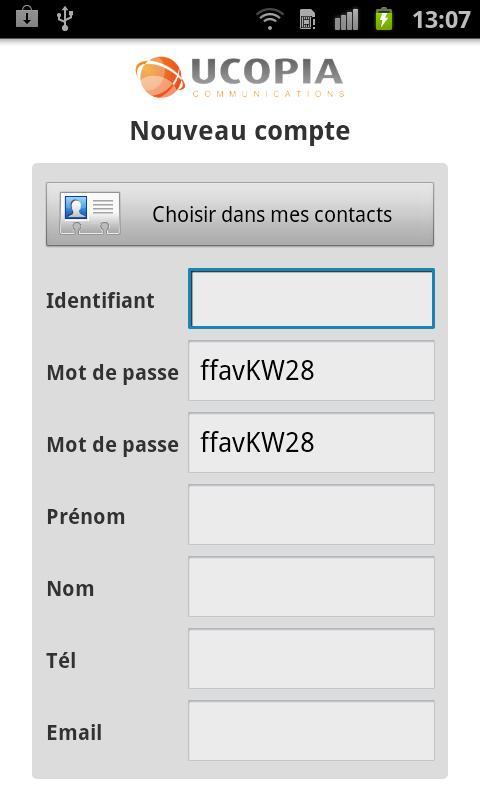Click the Prénom text field
480x800 pixels.
click(x=311, y=515)
